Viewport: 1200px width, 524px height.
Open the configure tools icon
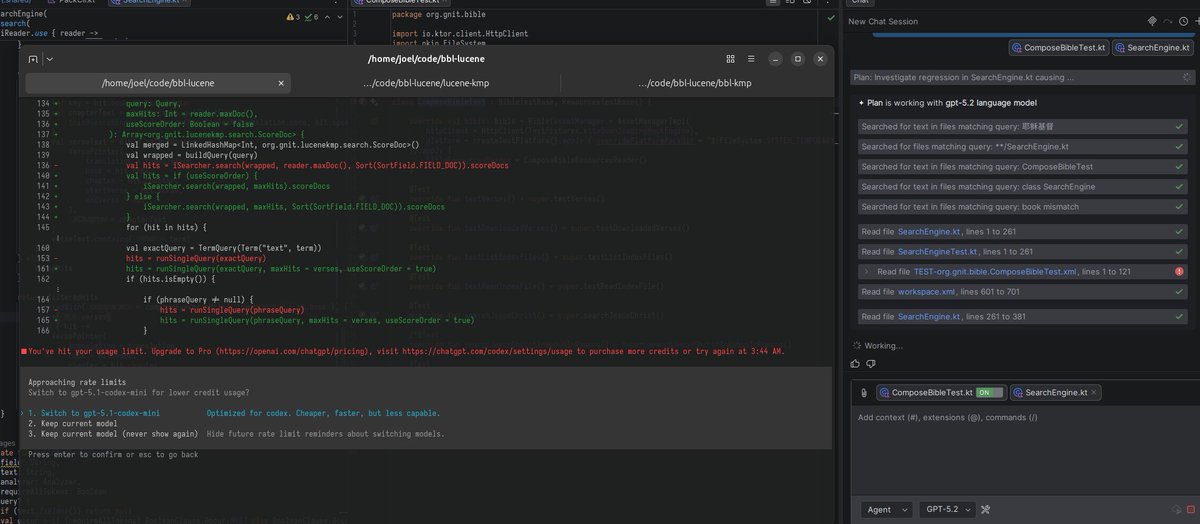point(987,510)
